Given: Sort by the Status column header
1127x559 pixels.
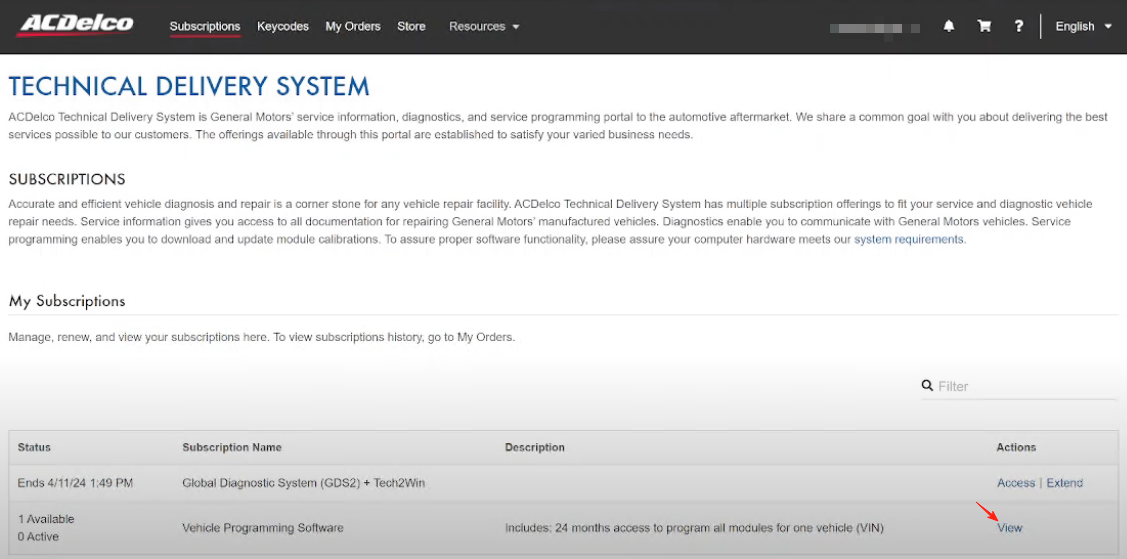Looking at the screenshot, I should point(34,447).
